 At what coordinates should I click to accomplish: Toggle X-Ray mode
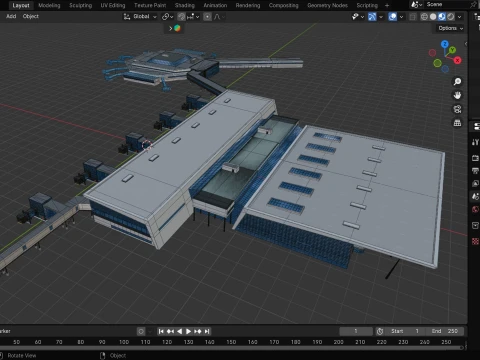(x=413, y=17)
